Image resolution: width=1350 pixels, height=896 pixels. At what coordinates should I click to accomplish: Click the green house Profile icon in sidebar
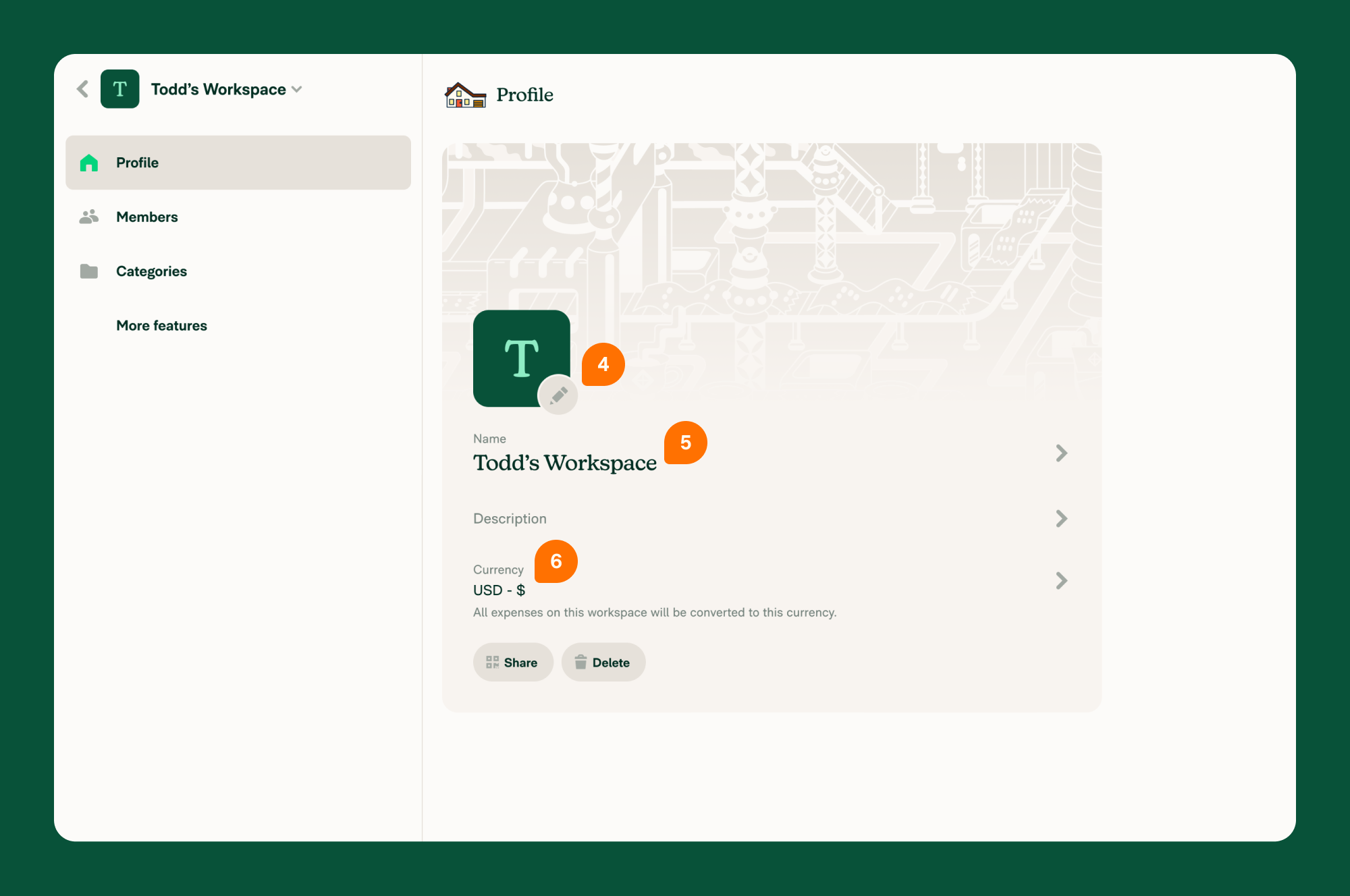[x=89, y=163]
